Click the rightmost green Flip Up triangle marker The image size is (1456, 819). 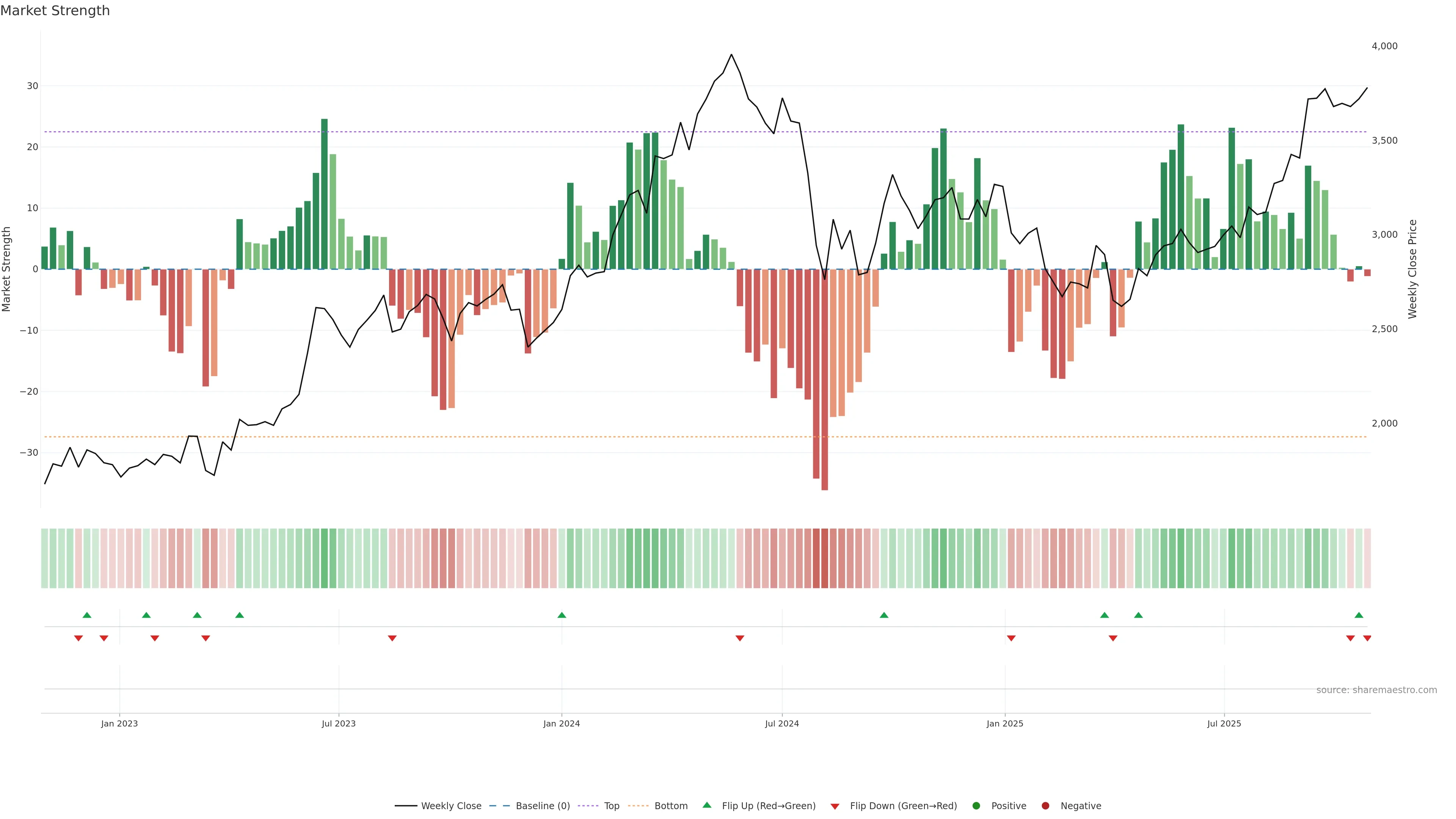1359,615
